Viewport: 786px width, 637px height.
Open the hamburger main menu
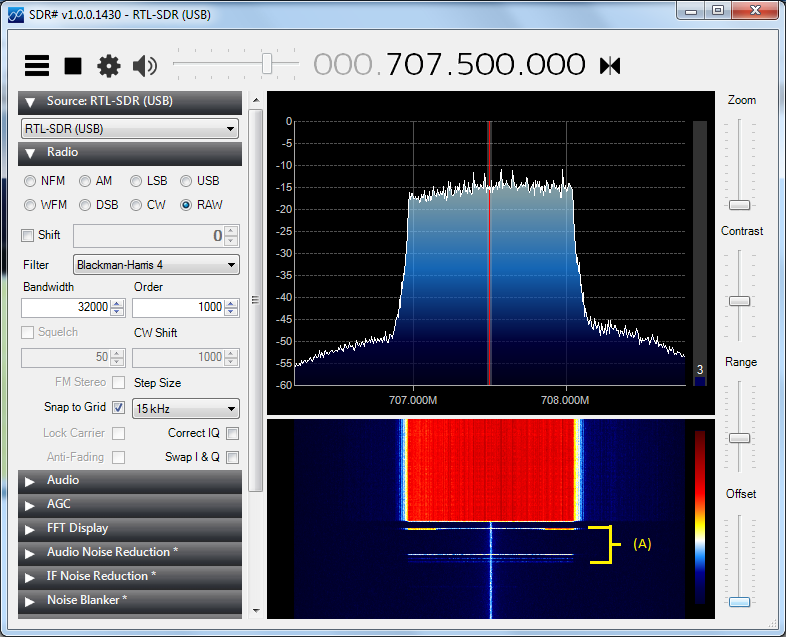click(x=37, y=65)
